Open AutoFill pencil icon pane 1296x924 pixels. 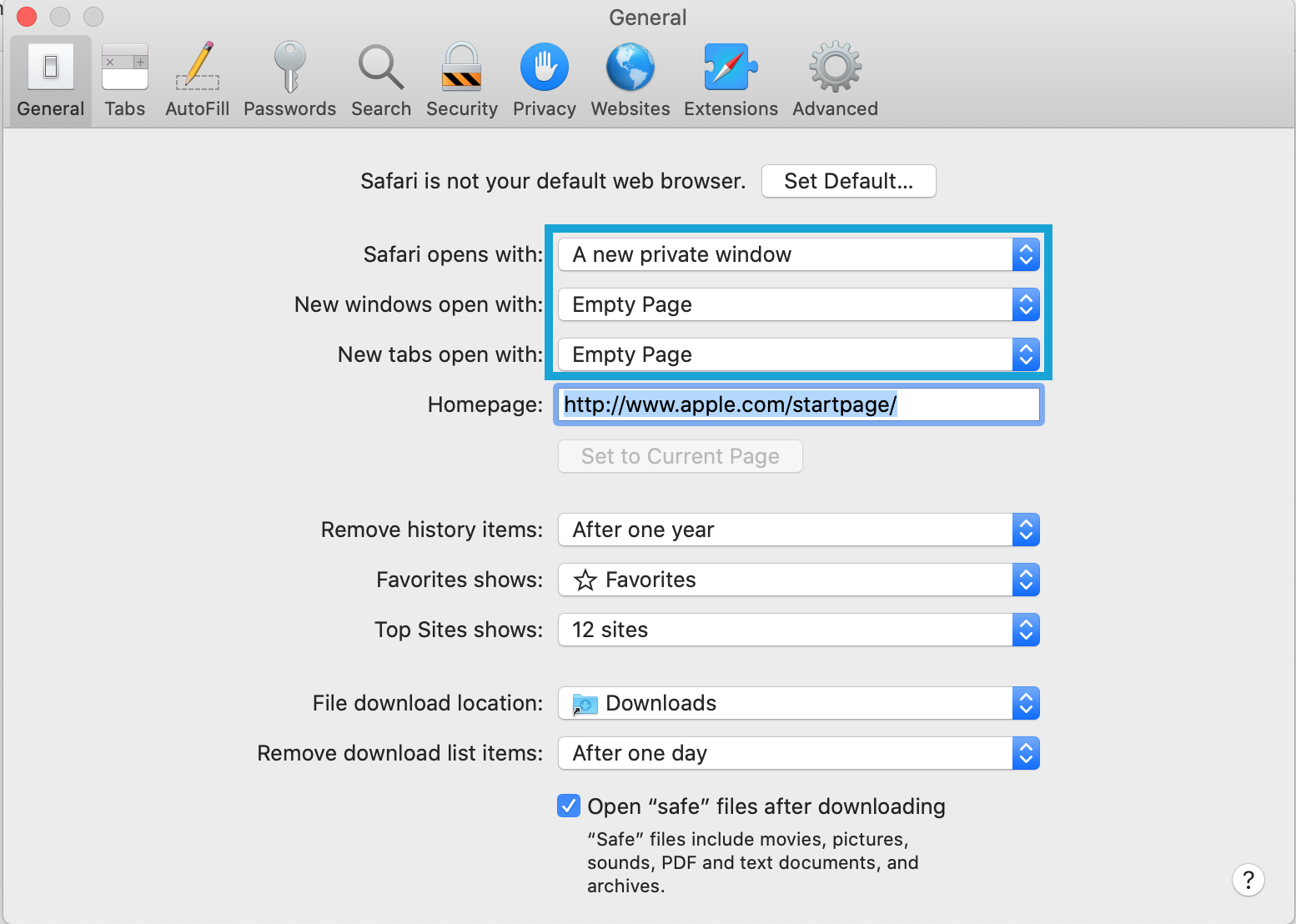pyautogui.click(x=198, y=81)
